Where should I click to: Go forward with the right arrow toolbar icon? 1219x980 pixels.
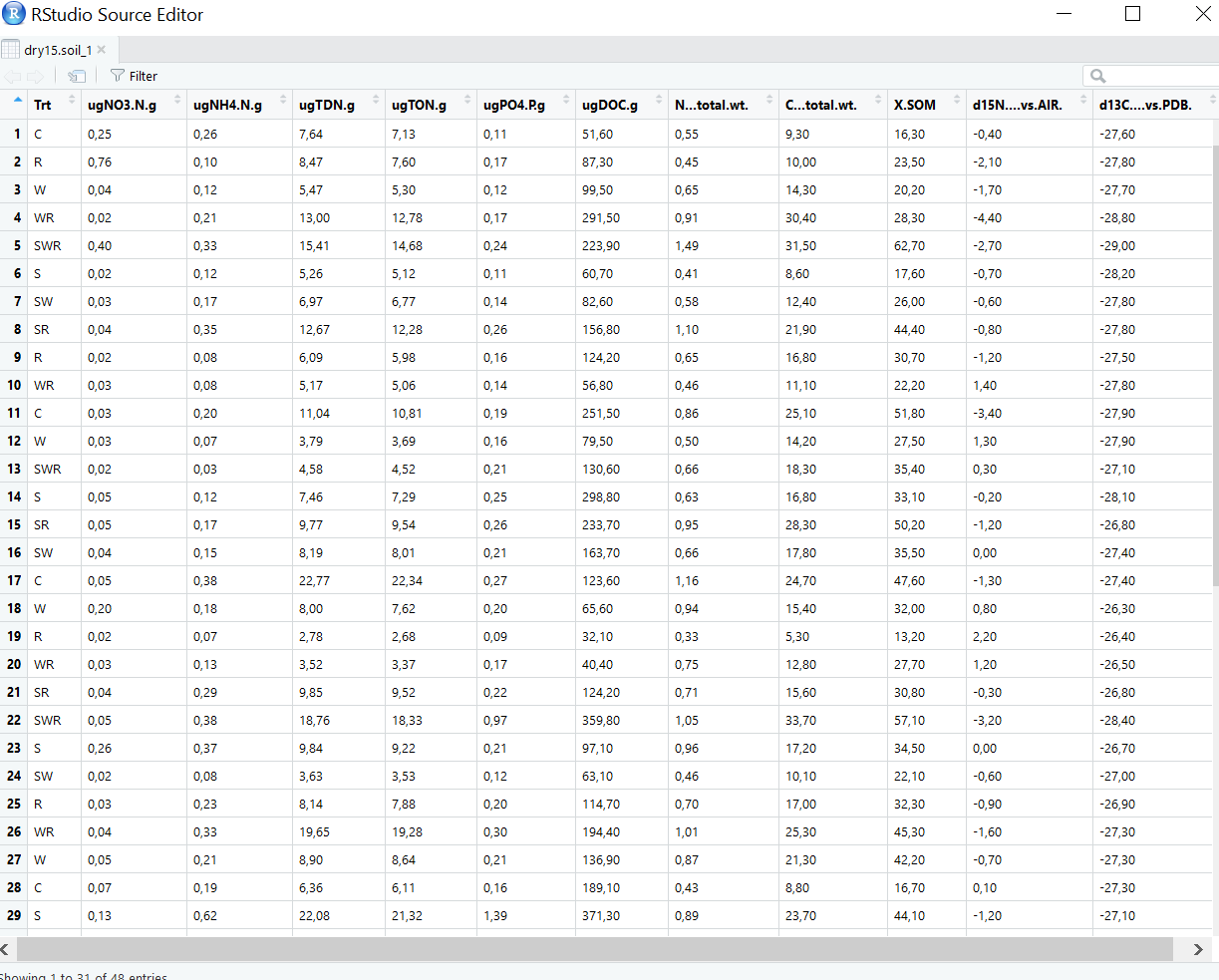[35, 76]
